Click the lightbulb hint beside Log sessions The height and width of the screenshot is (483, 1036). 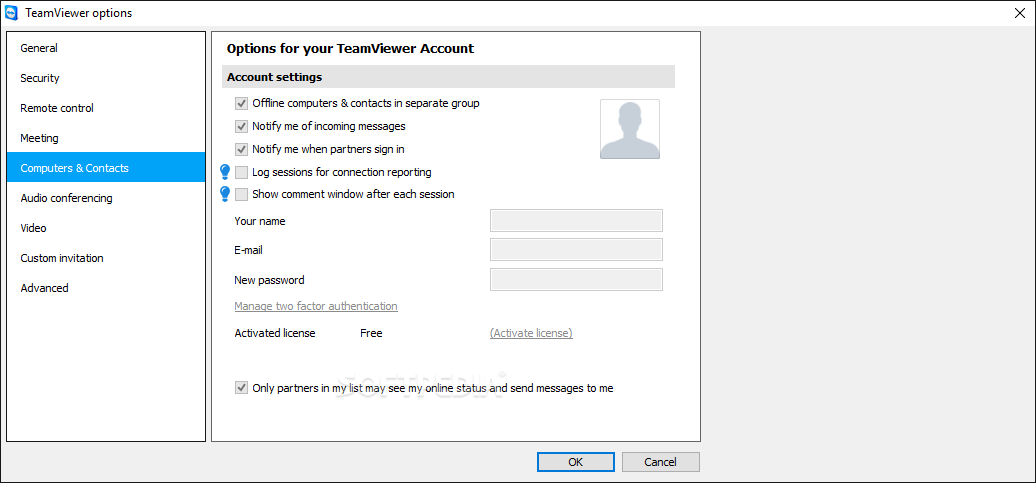[225, 172]
